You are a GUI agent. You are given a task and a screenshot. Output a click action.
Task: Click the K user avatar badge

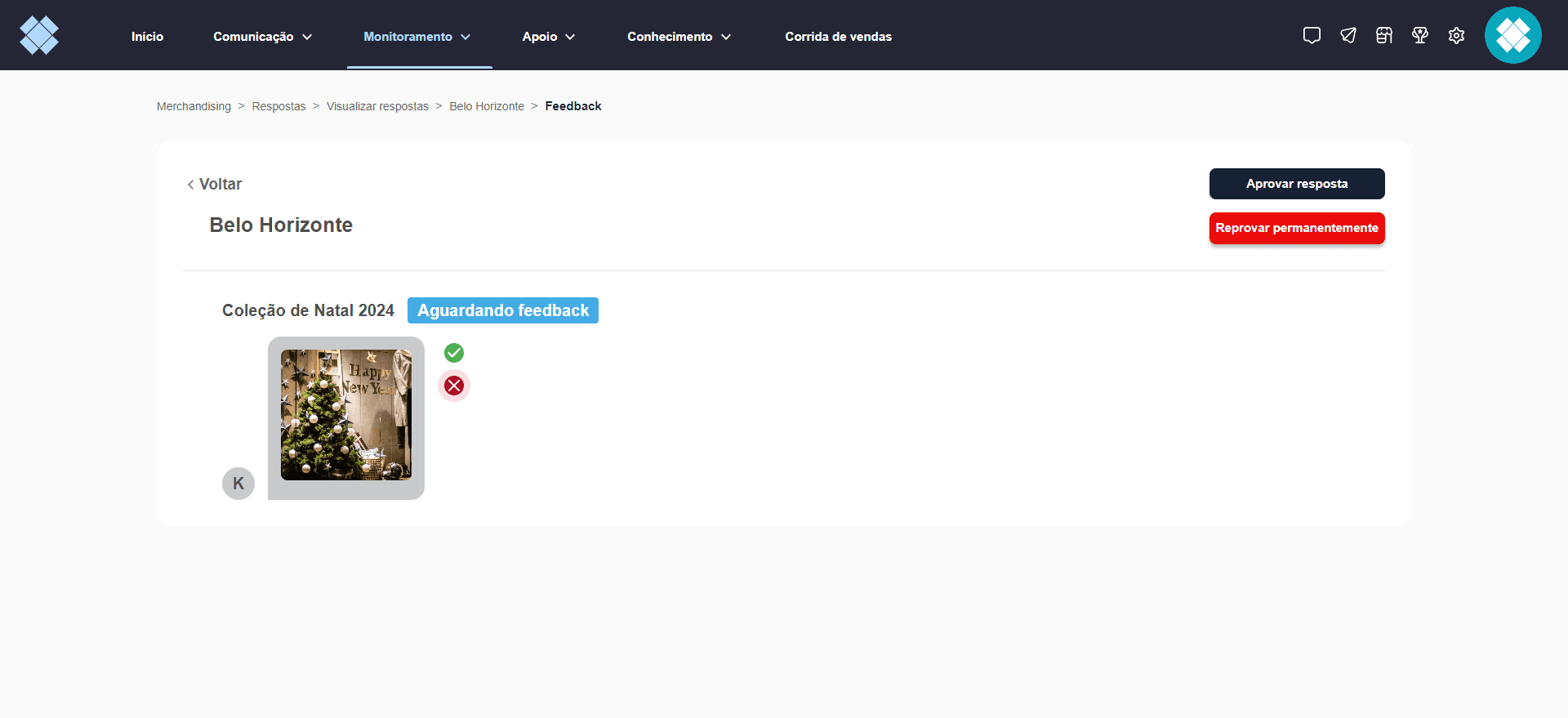point(238,484)
